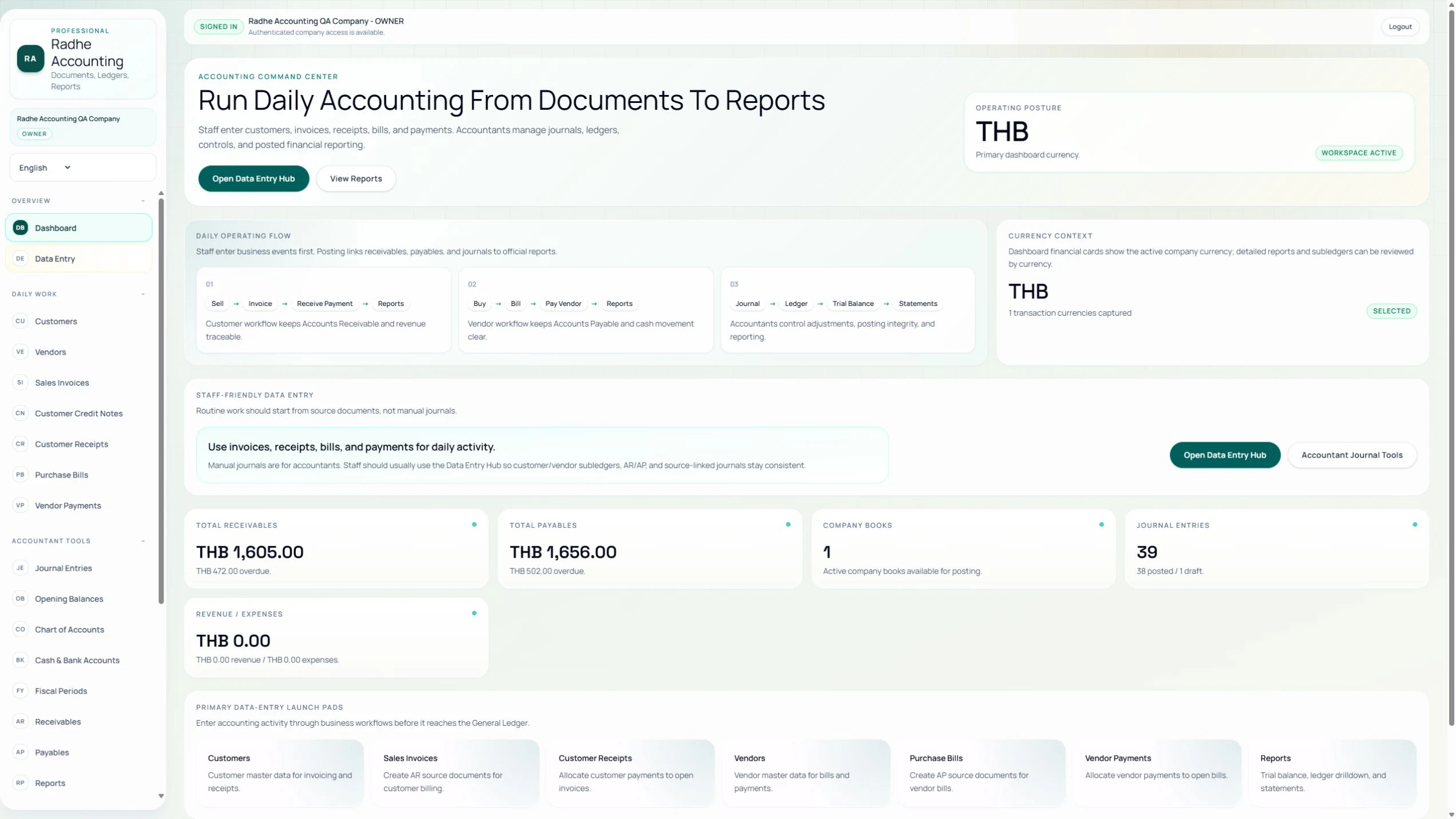Click the Total Receivables card
1456x819 pixels.
336,549
